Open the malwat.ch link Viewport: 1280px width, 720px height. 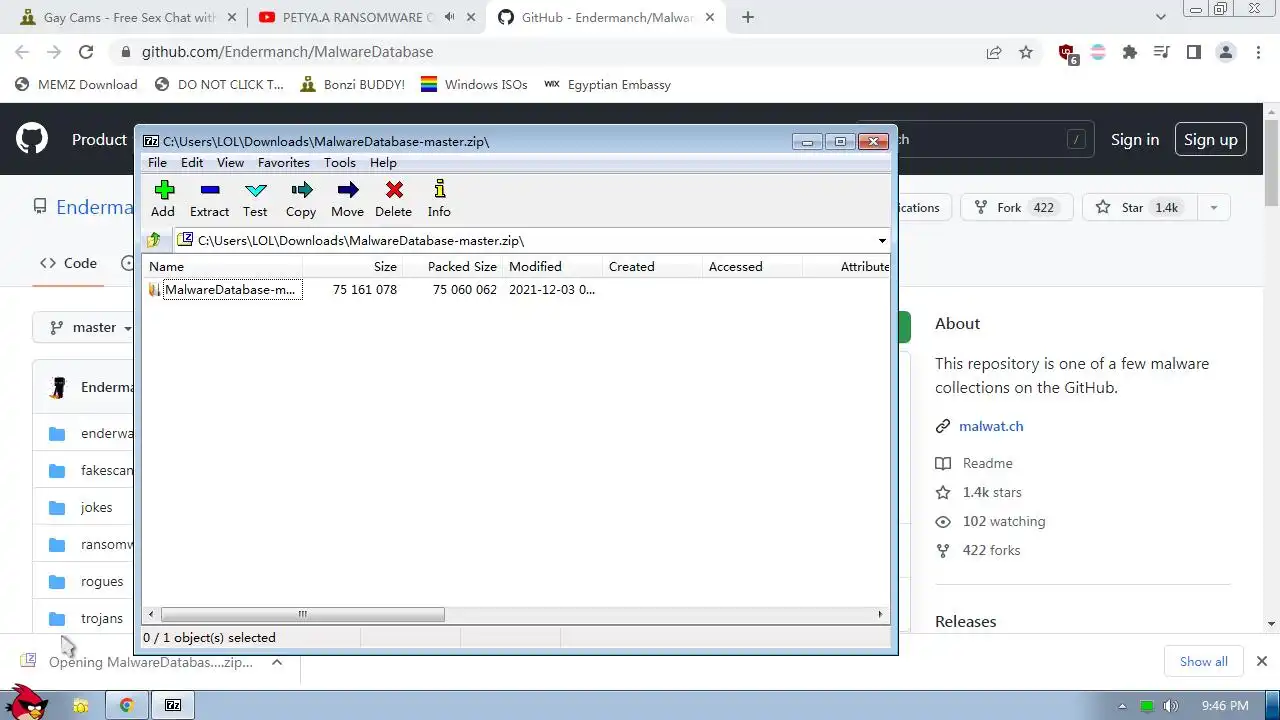991,426
